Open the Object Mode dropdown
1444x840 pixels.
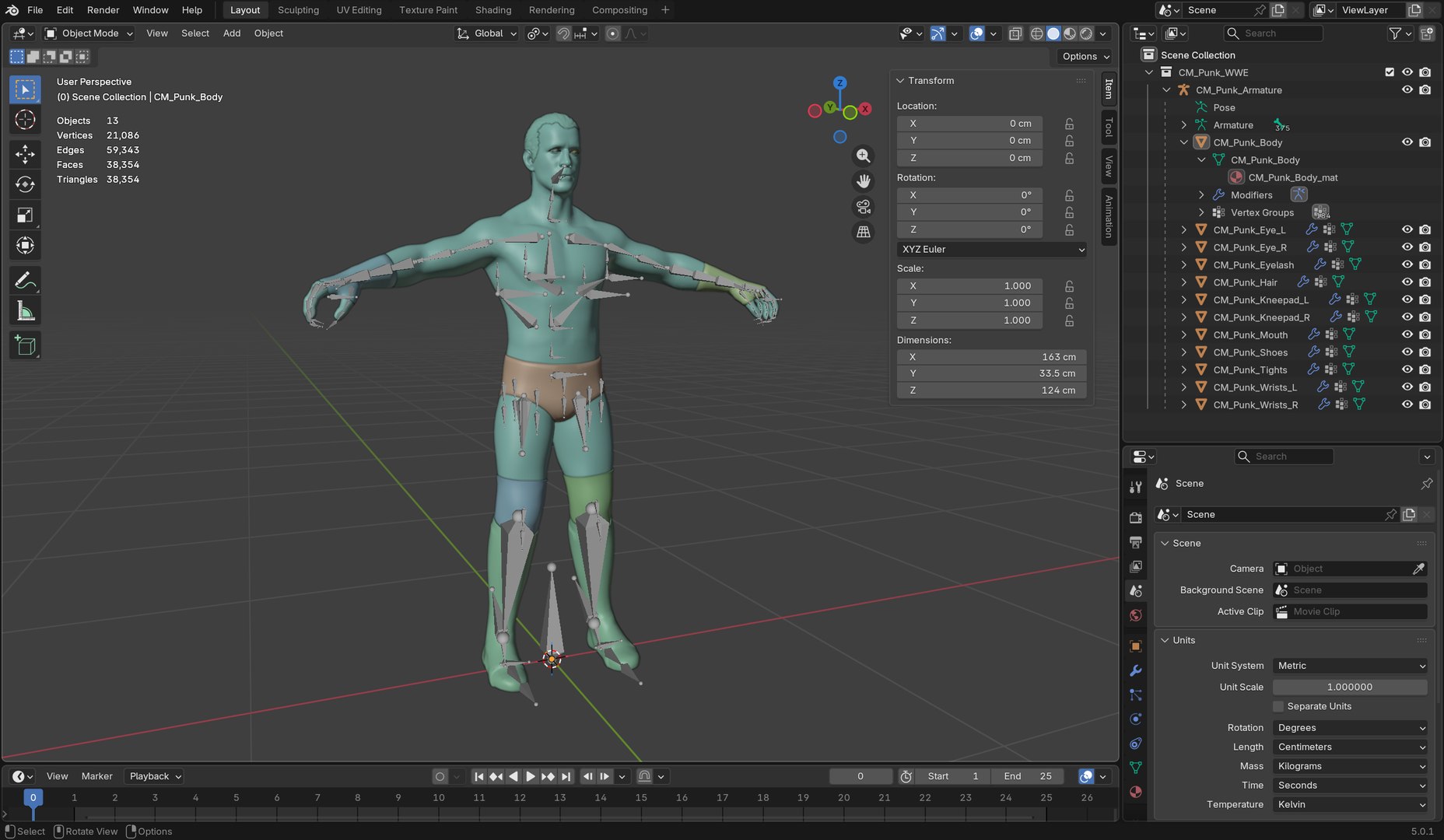point(89,33)
